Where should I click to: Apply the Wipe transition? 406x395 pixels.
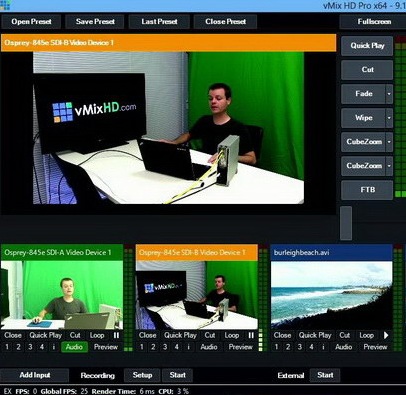tap(363, 118)
